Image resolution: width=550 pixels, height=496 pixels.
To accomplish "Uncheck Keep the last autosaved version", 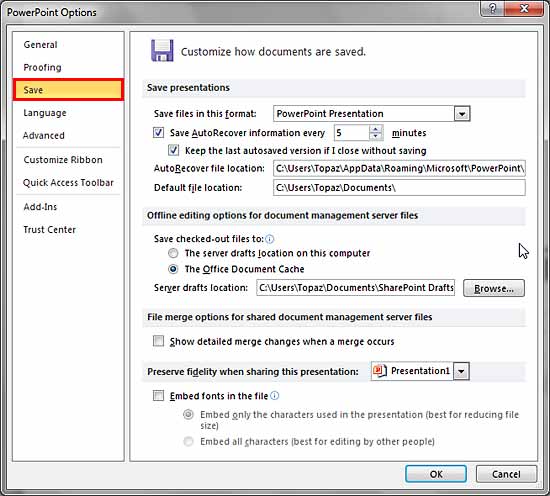I will pyautogui.click(x=173, y=150).
